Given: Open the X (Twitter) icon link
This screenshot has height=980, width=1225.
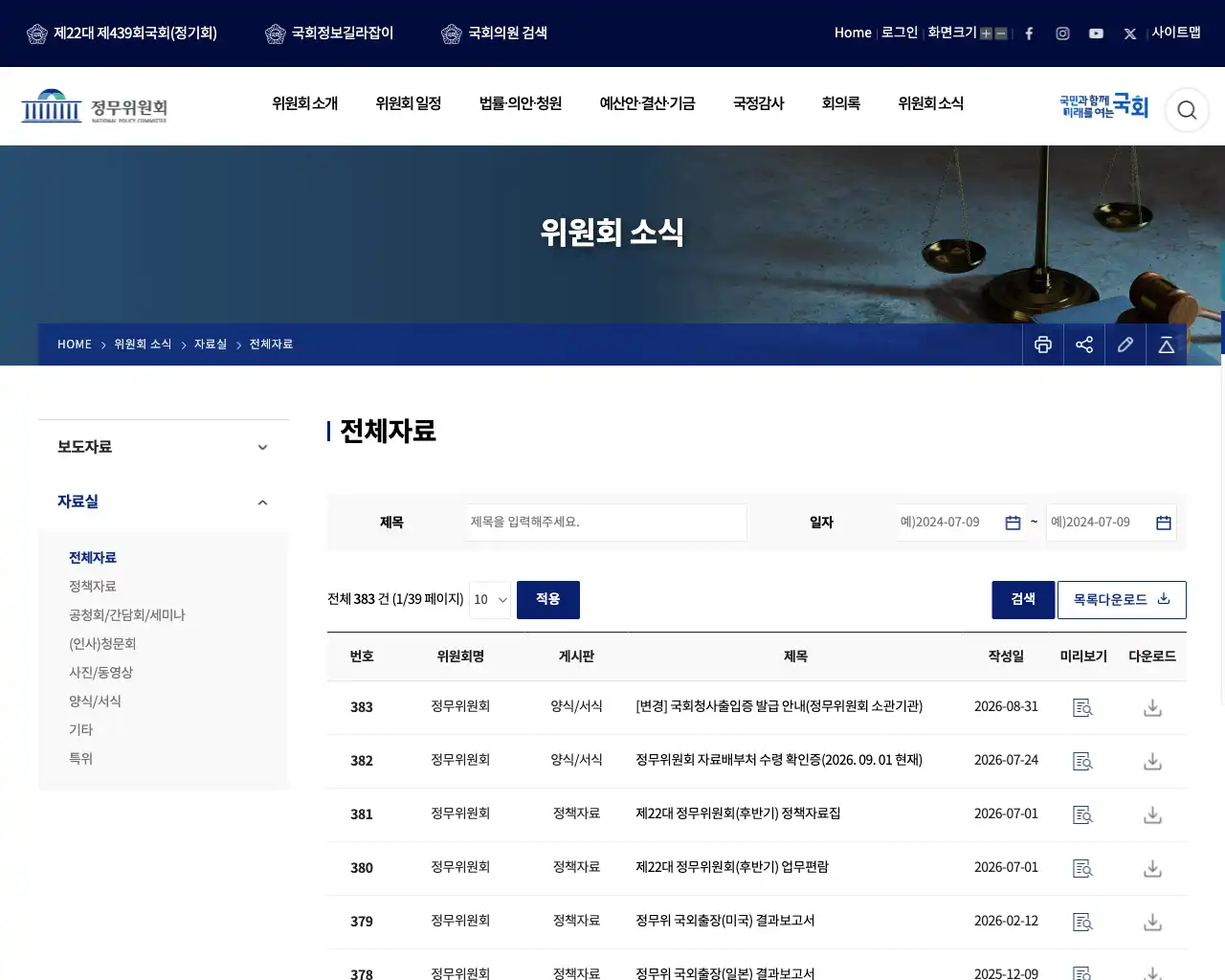Looking at the screenshot, I should click(1130, 33).
